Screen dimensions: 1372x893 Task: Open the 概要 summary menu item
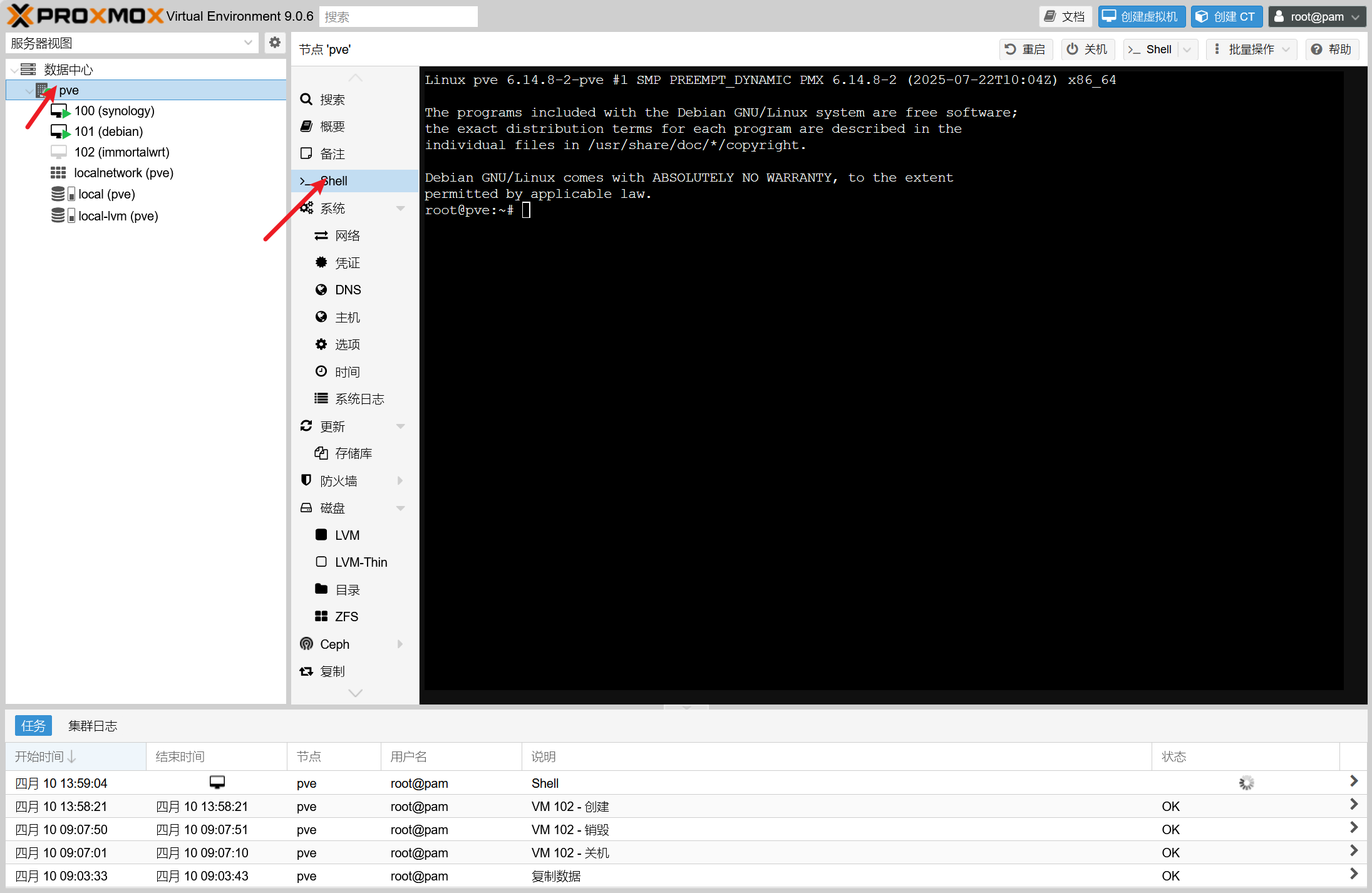coord(354,126)
